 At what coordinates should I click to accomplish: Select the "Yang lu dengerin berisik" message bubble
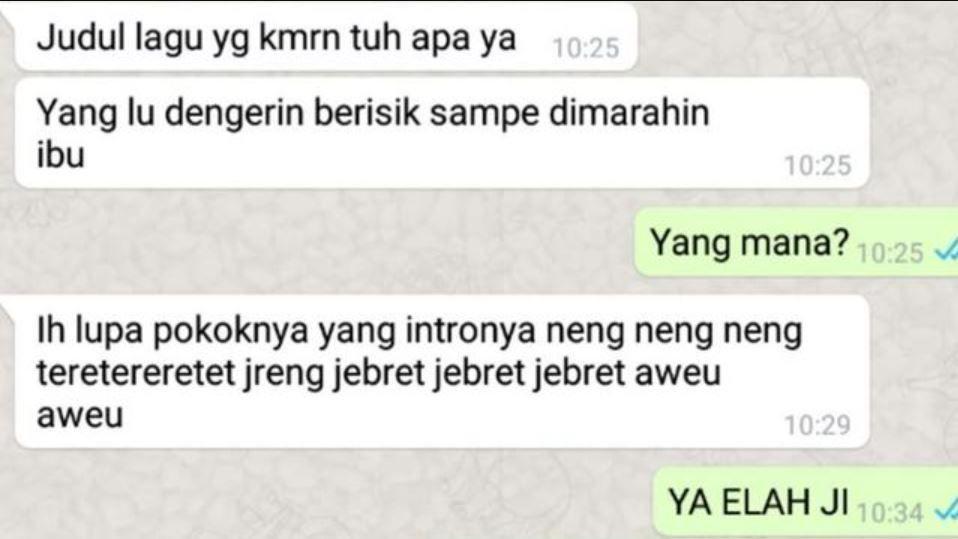[441, 133]
